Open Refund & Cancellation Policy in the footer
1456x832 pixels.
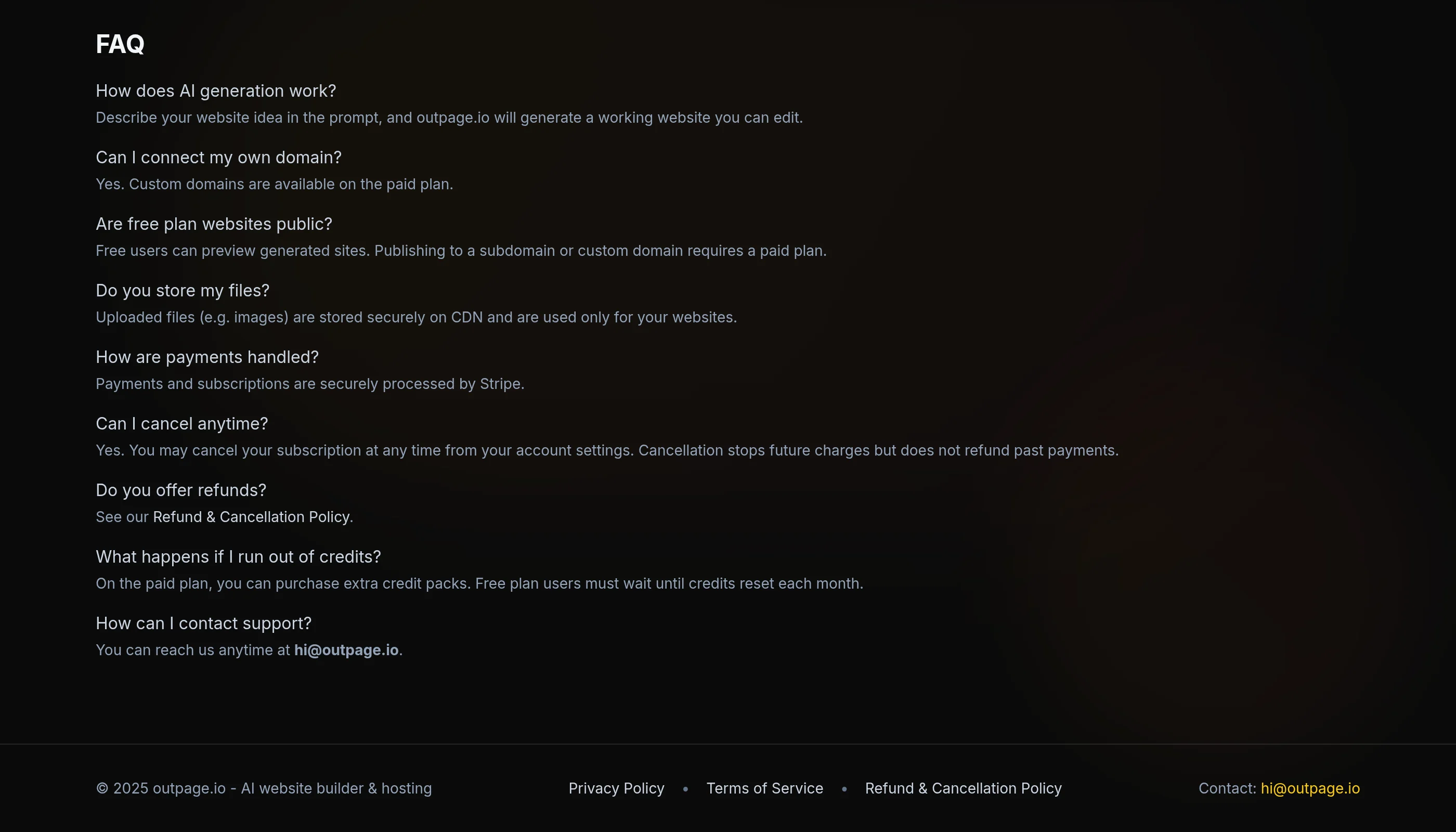click(x=963, y=788)
